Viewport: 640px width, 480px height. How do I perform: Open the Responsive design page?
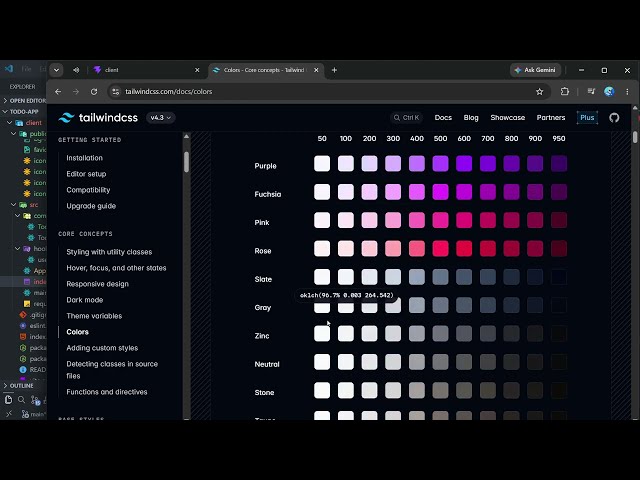[x=98, y=284]
